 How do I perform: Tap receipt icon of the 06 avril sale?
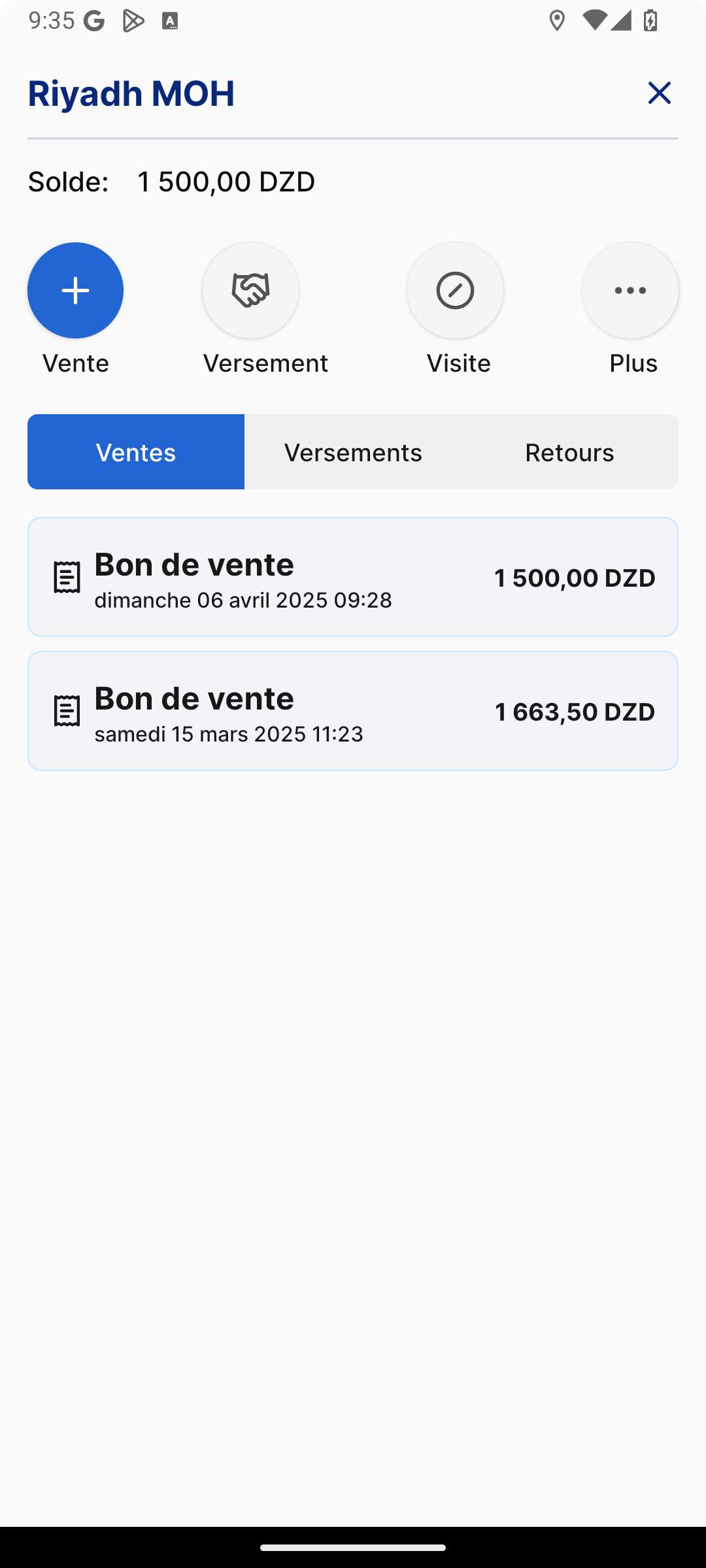67,578
